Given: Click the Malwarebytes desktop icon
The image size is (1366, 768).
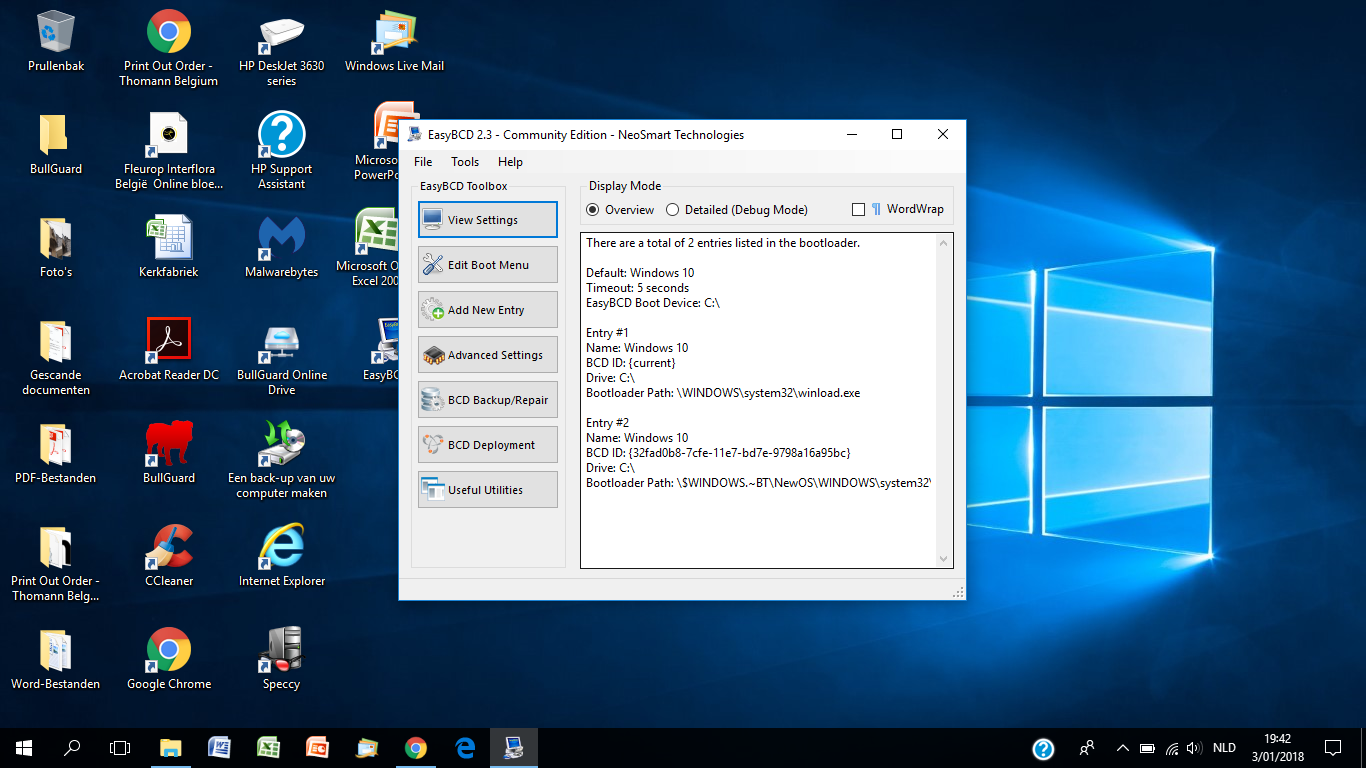Looking at the screenshot, I should click(x=281, y=237).
